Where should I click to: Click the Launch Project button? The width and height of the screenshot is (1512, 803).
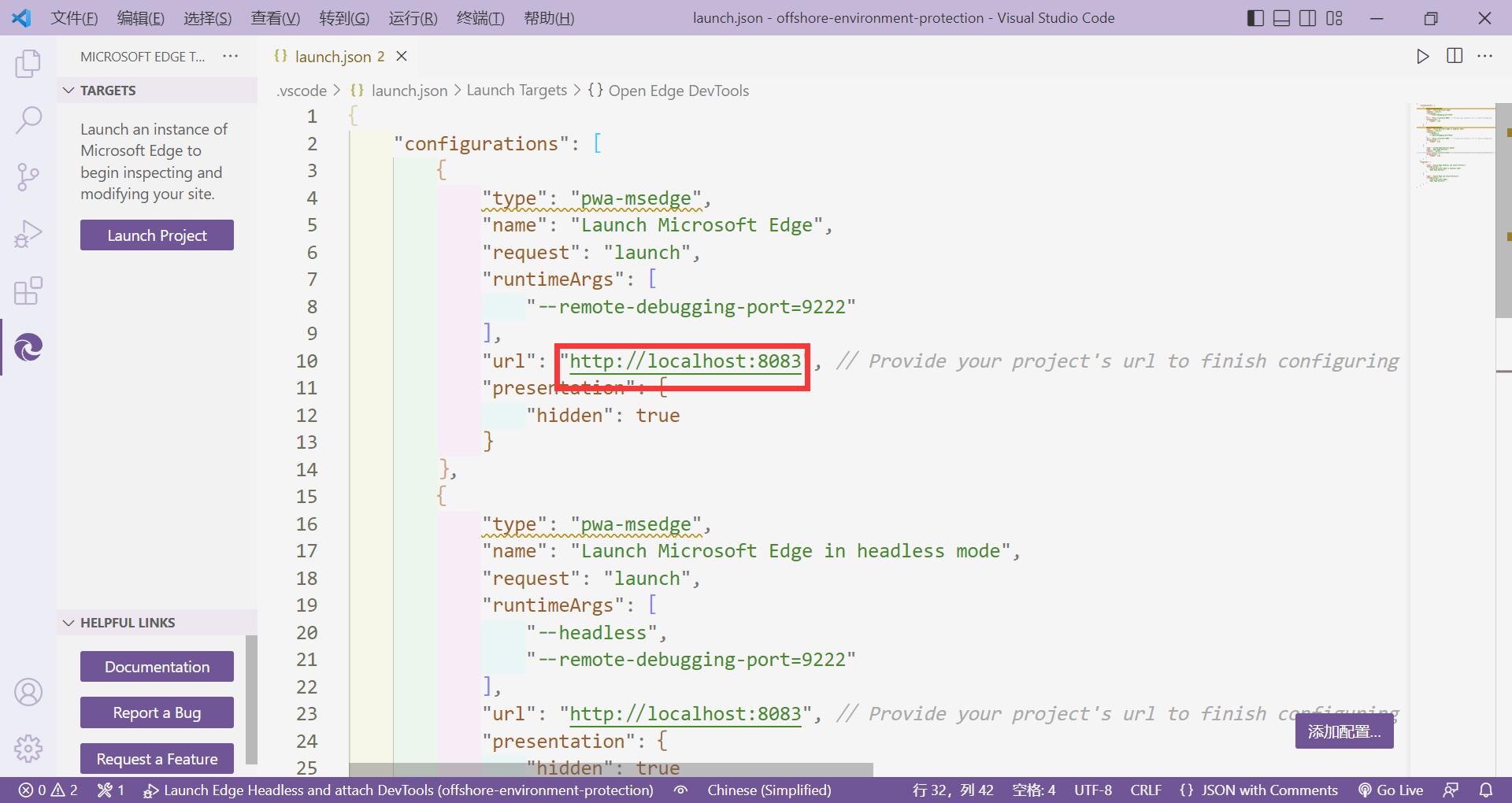[157, 235]
